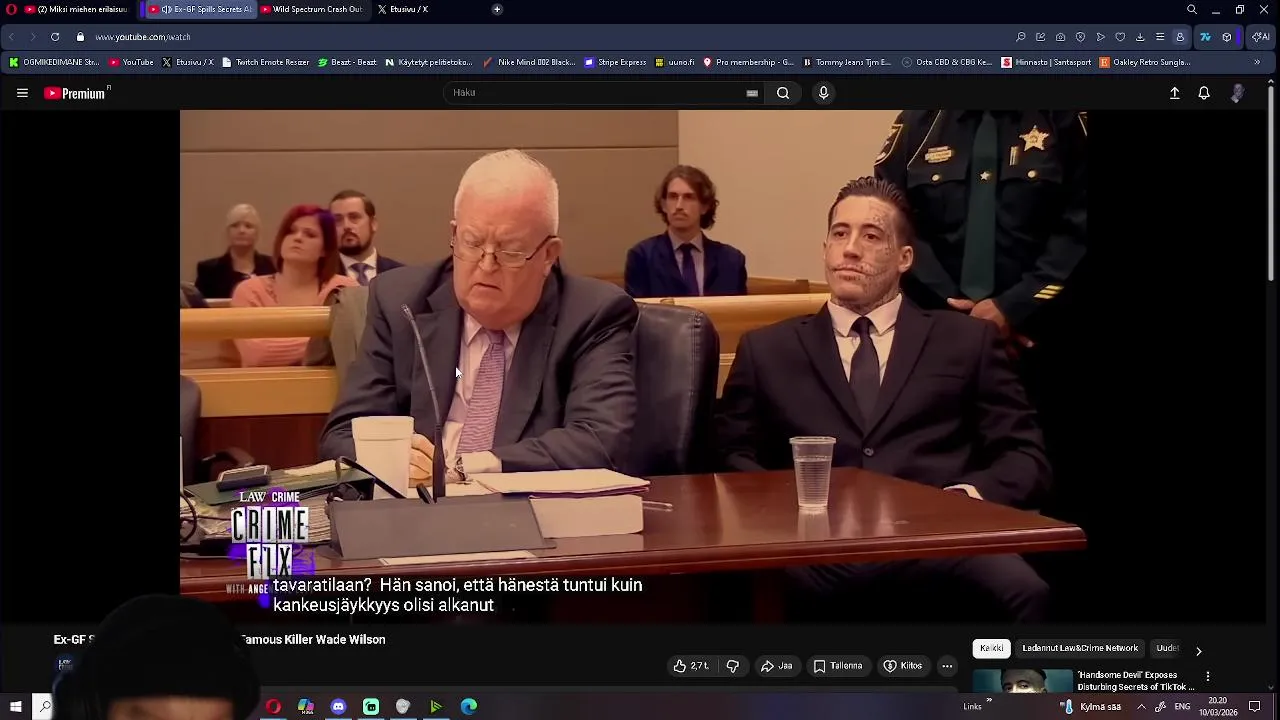Open YouTube notifications bell
Viewport: 1280px width, 720px height.
(x=1204, y=93)
